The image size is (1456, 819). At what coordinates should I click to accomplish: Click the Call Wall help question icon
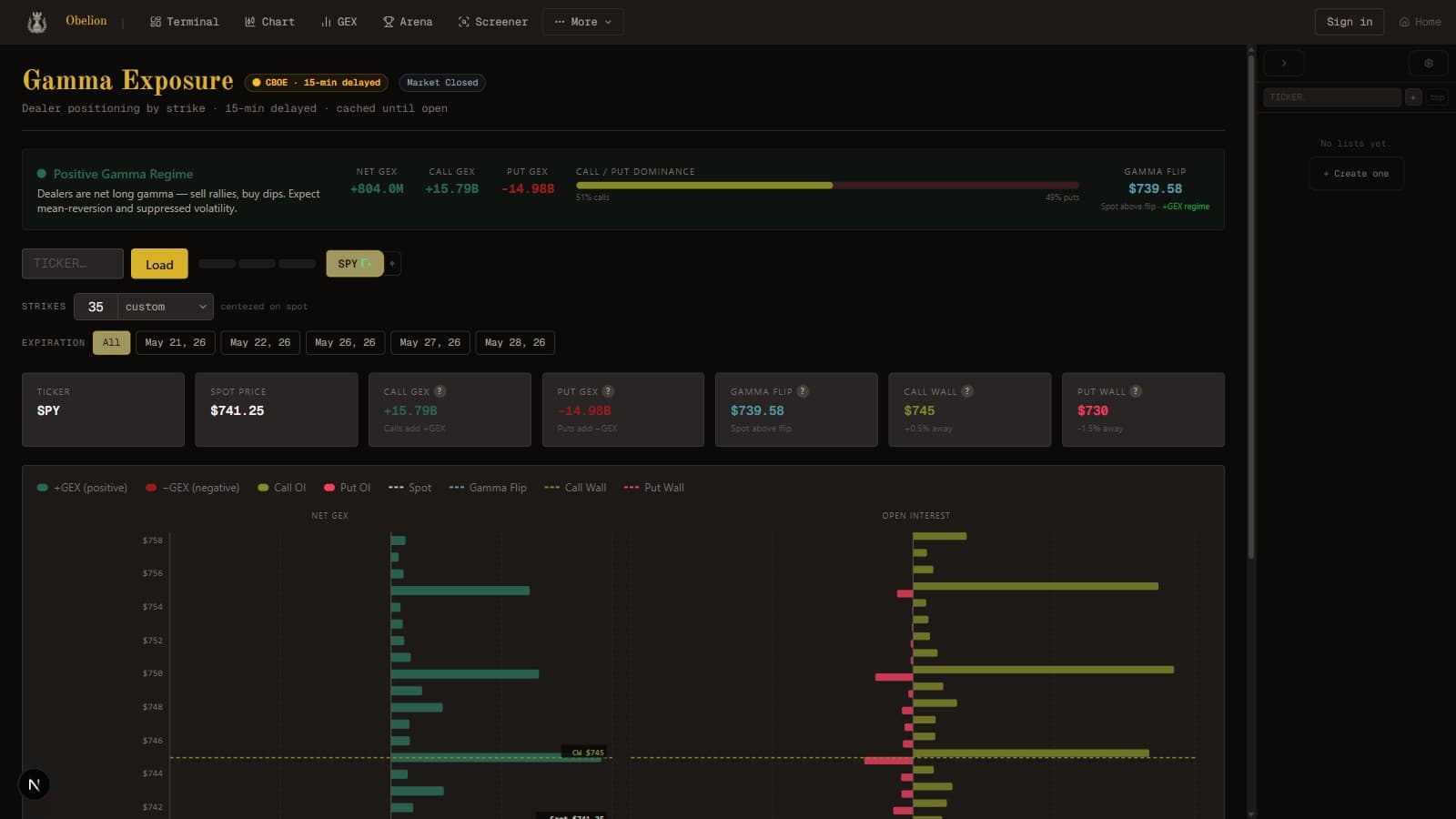[x=967, y=391]
